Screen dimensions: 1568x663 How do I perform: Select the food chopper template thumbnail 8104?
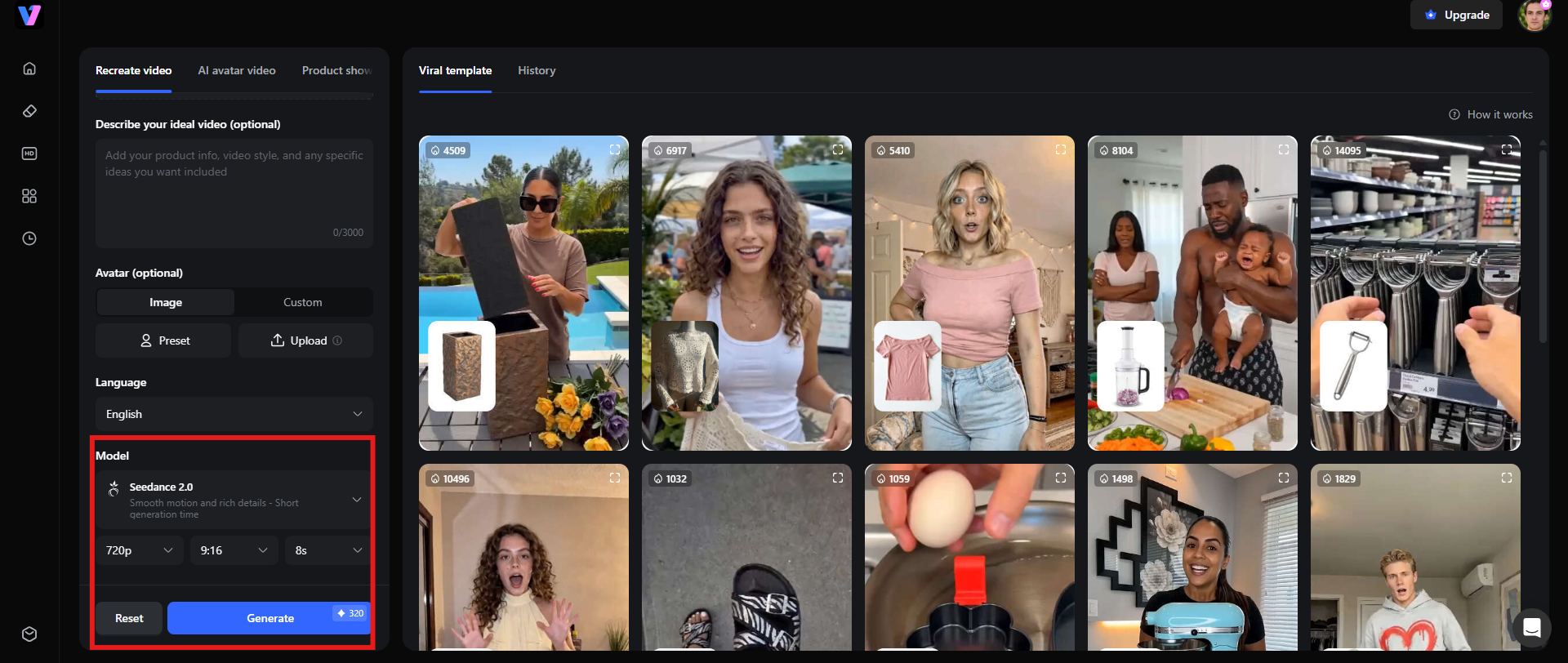[x=1192, y=293]
